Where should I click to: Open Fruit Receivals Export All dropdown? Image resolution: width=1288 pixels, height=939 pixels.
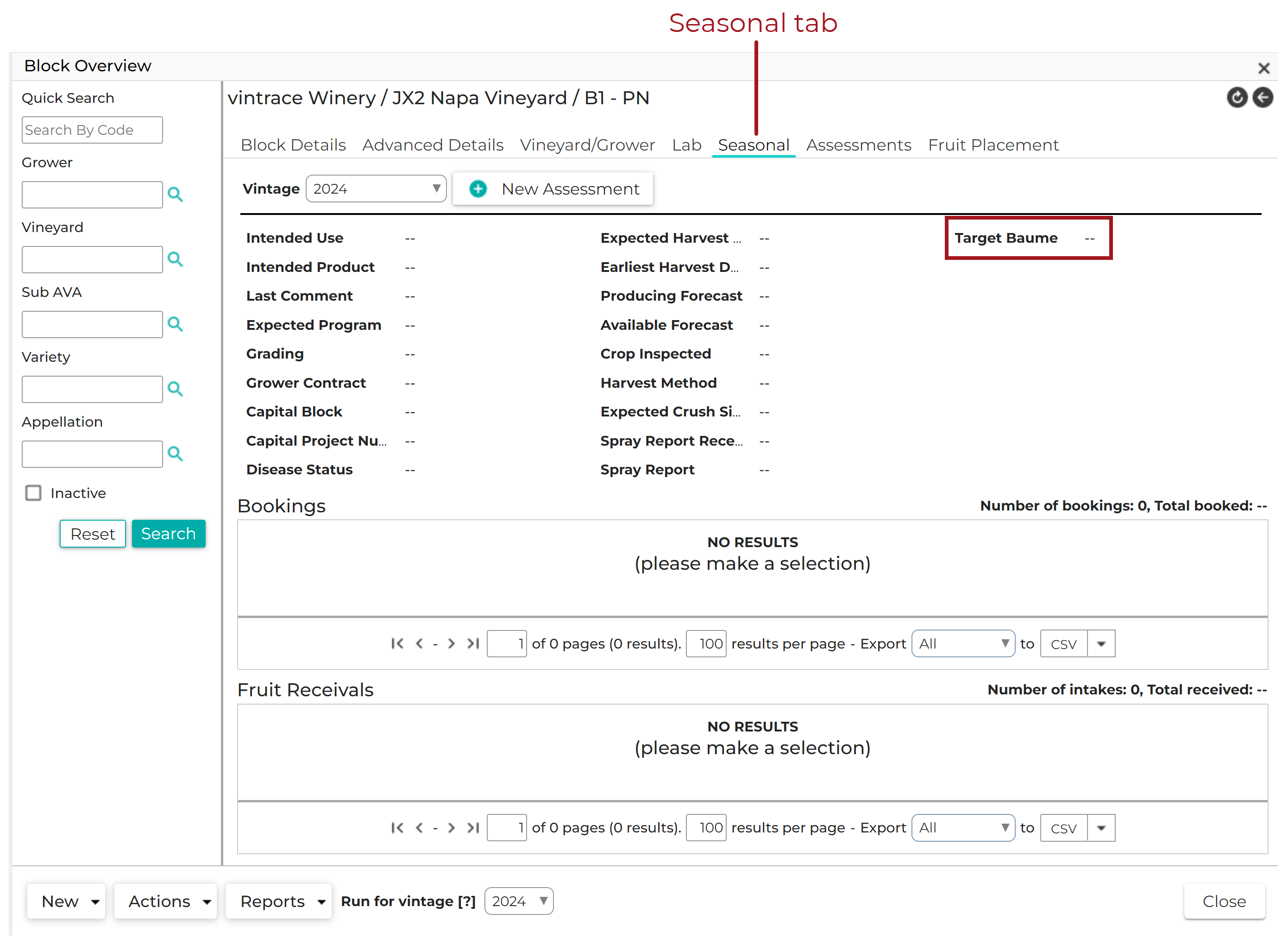[x=964, y=828]
